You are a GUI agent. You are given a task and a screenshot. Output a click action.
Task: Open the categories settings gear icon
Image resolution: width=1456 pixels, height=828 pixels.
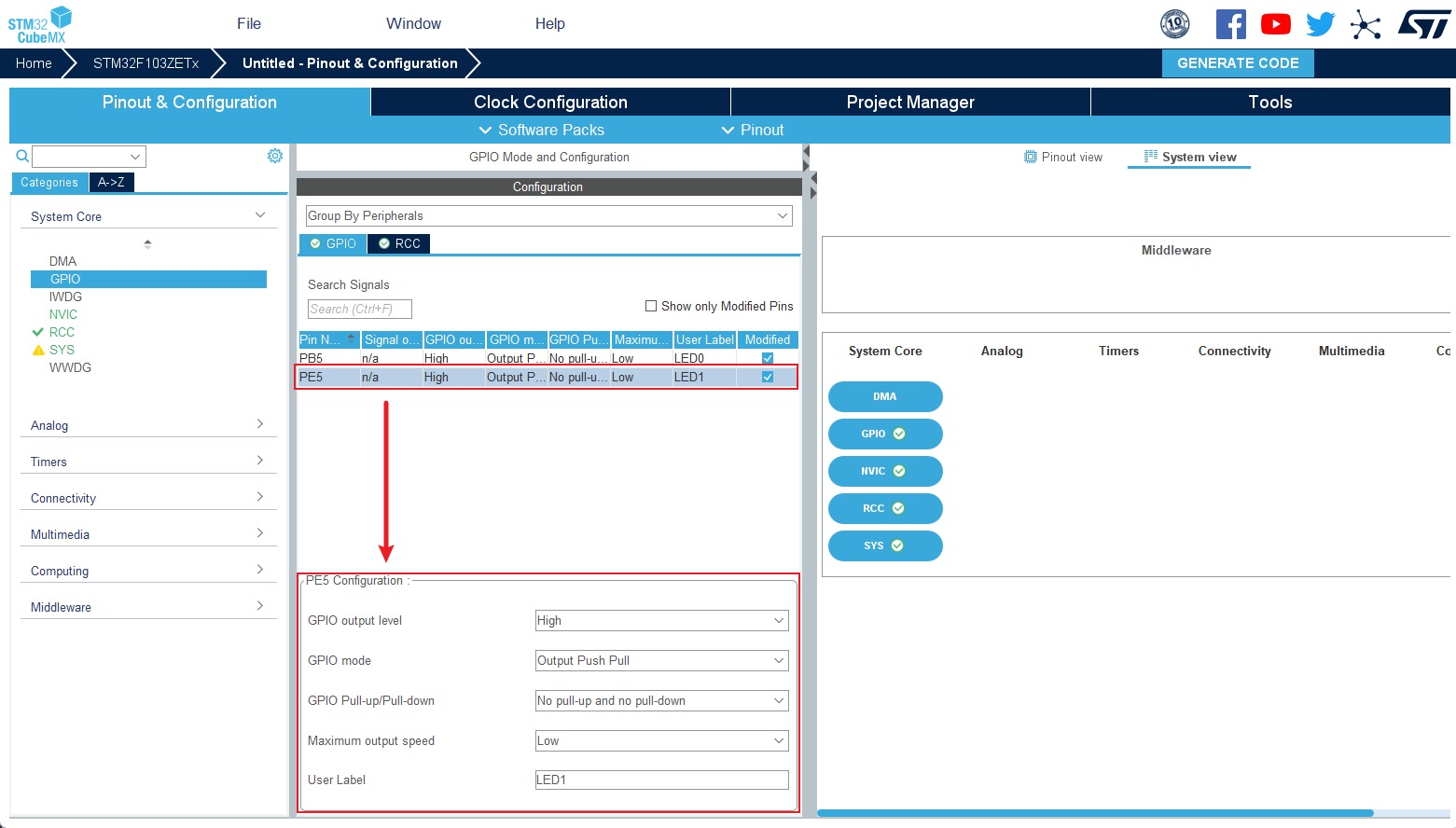tap(275, 156)
